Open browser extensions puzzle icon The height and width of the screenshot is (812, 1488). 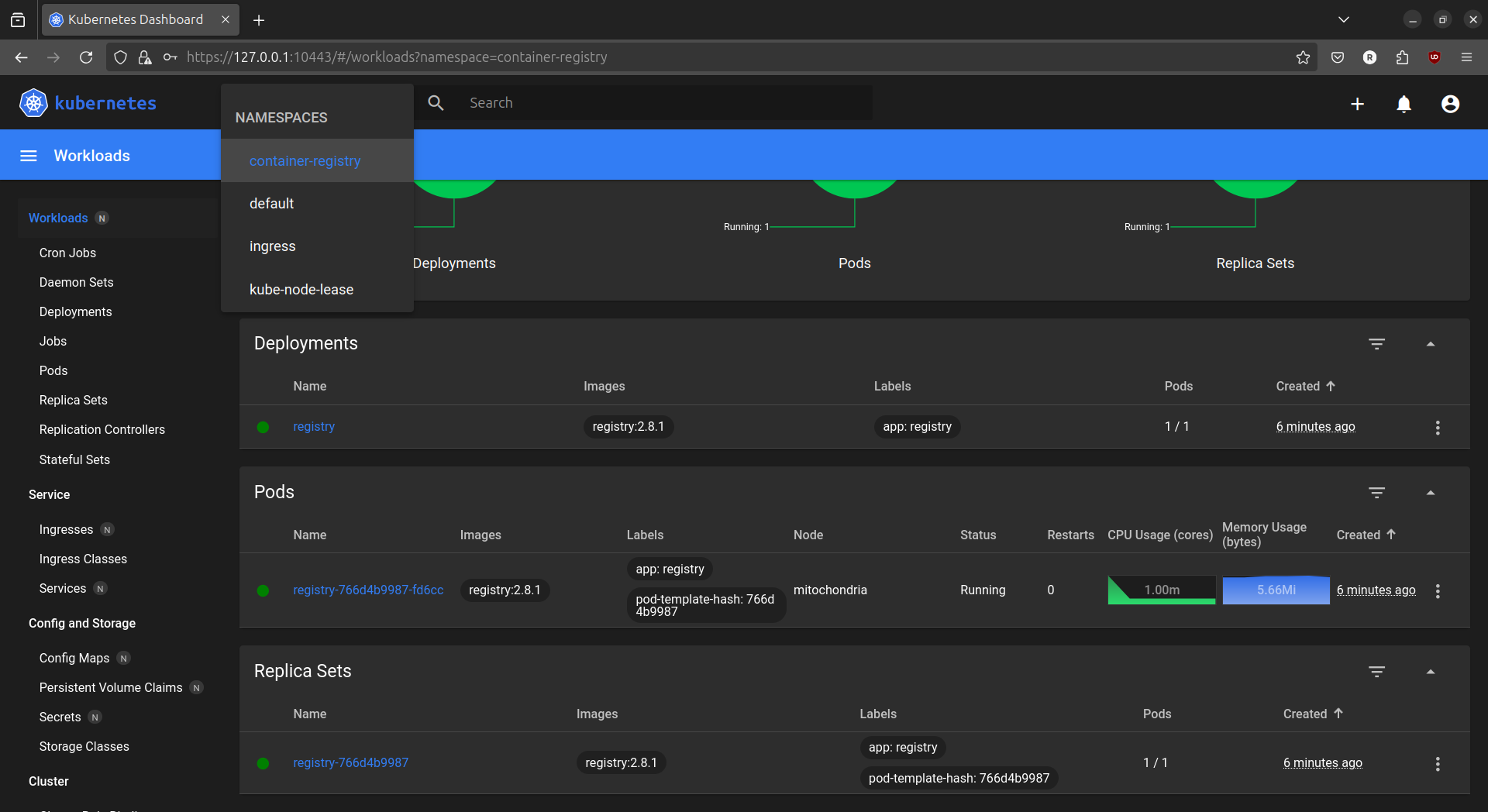1402,57
